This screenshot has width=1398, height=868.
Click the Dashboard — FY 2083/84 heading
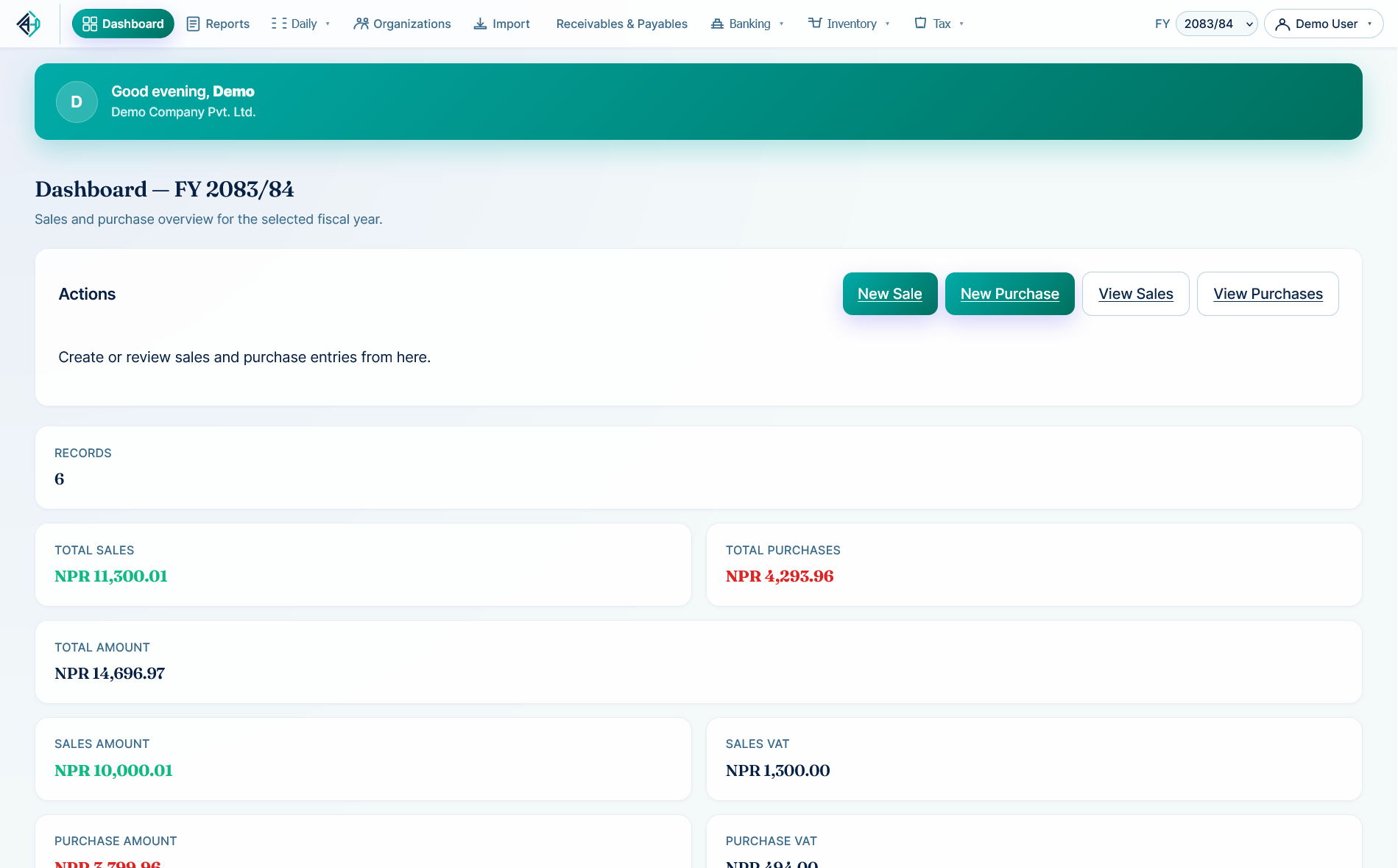click(x=164, y=189)
